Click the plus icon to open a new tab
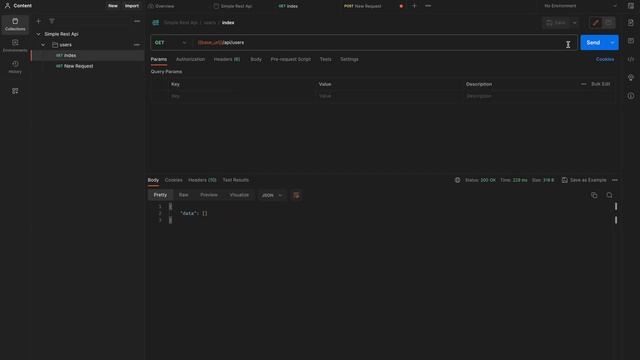The image size is (640, 360). pyautogui.click(x=414, y=6)
